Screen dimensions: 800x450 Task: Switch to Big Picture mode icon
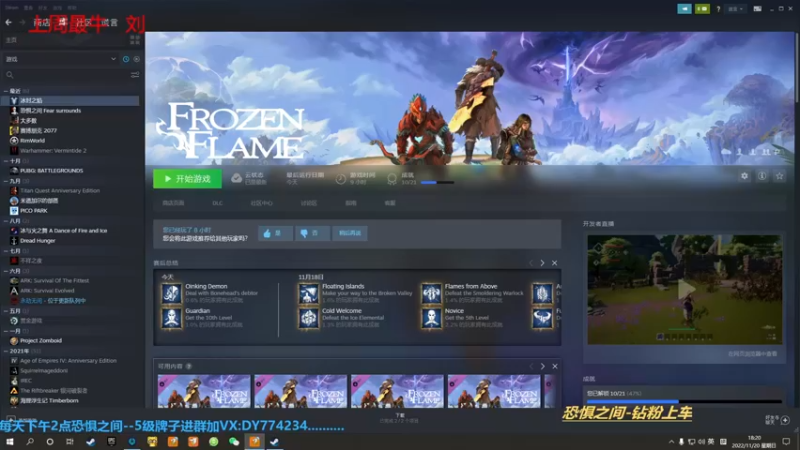[757, 9]
